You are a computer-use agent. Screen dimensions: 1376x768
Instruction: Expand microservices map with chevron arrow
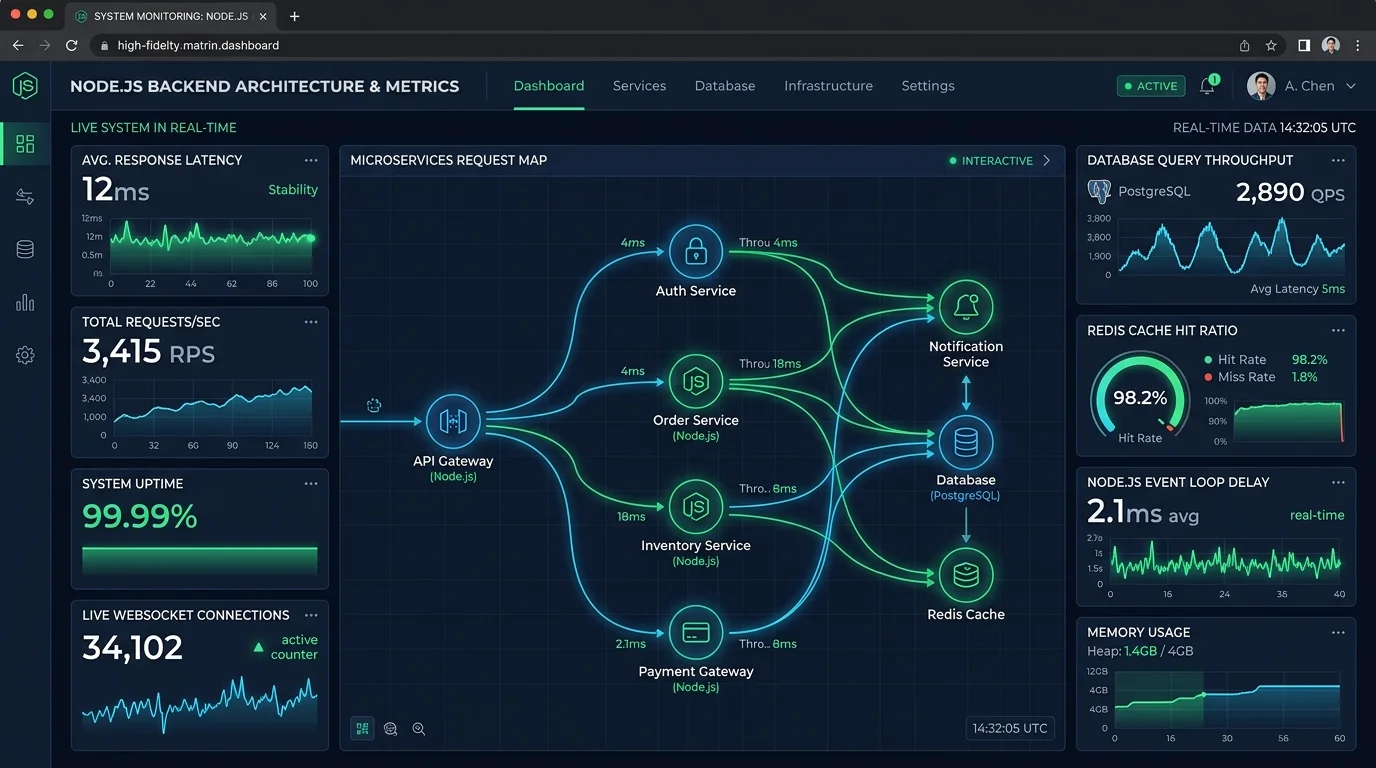(x=1047, y=160)
